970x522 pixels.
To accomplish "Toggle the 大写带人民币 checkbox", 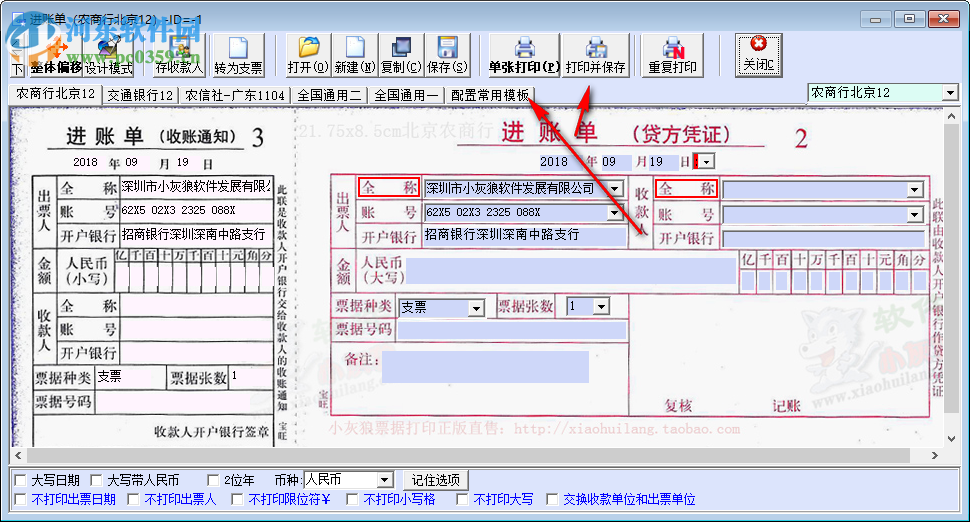I will [96, 480].
